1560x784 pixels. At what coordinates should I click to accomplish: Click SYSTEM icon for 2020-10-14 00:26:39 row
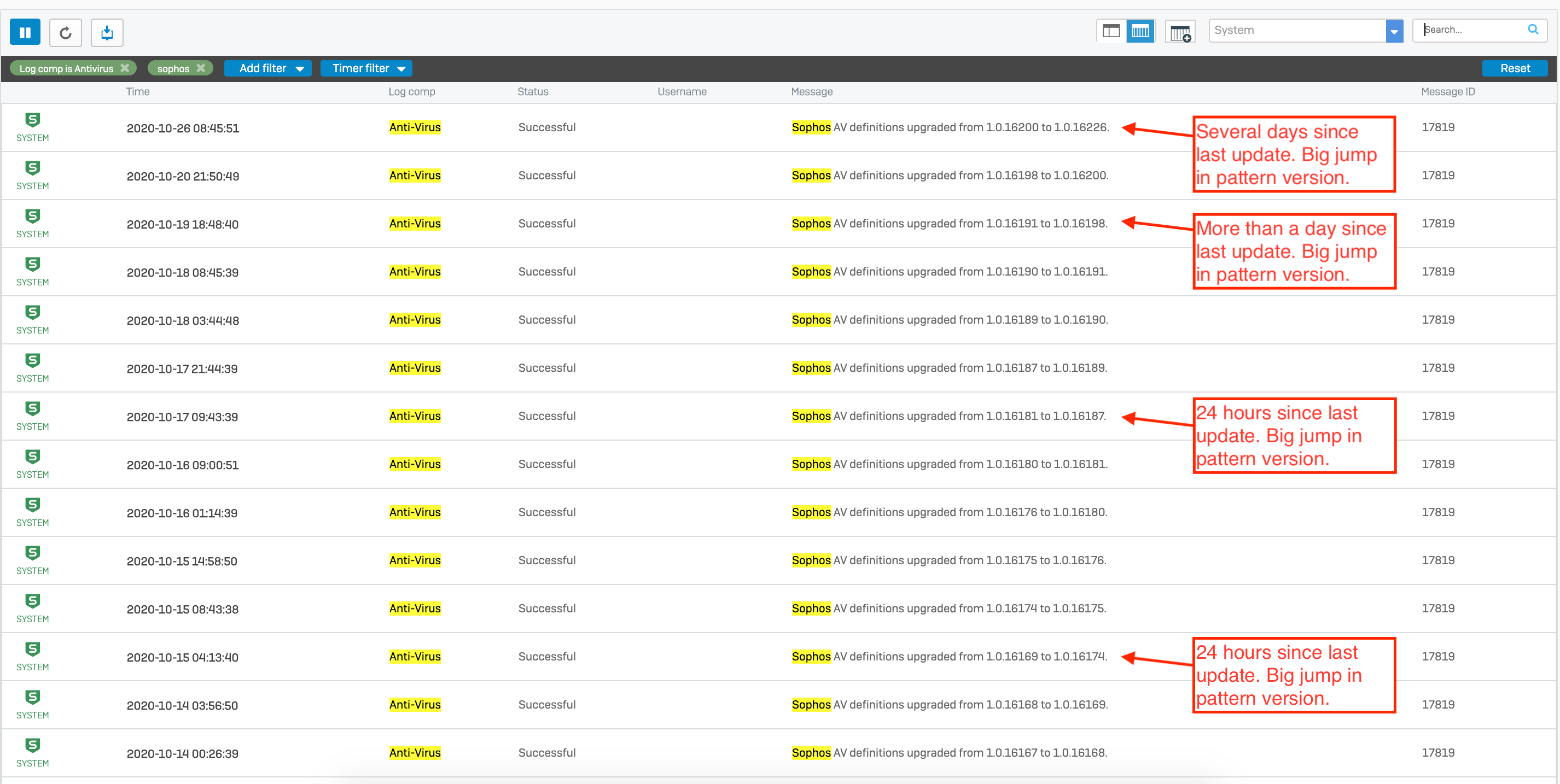pos(33,753)
